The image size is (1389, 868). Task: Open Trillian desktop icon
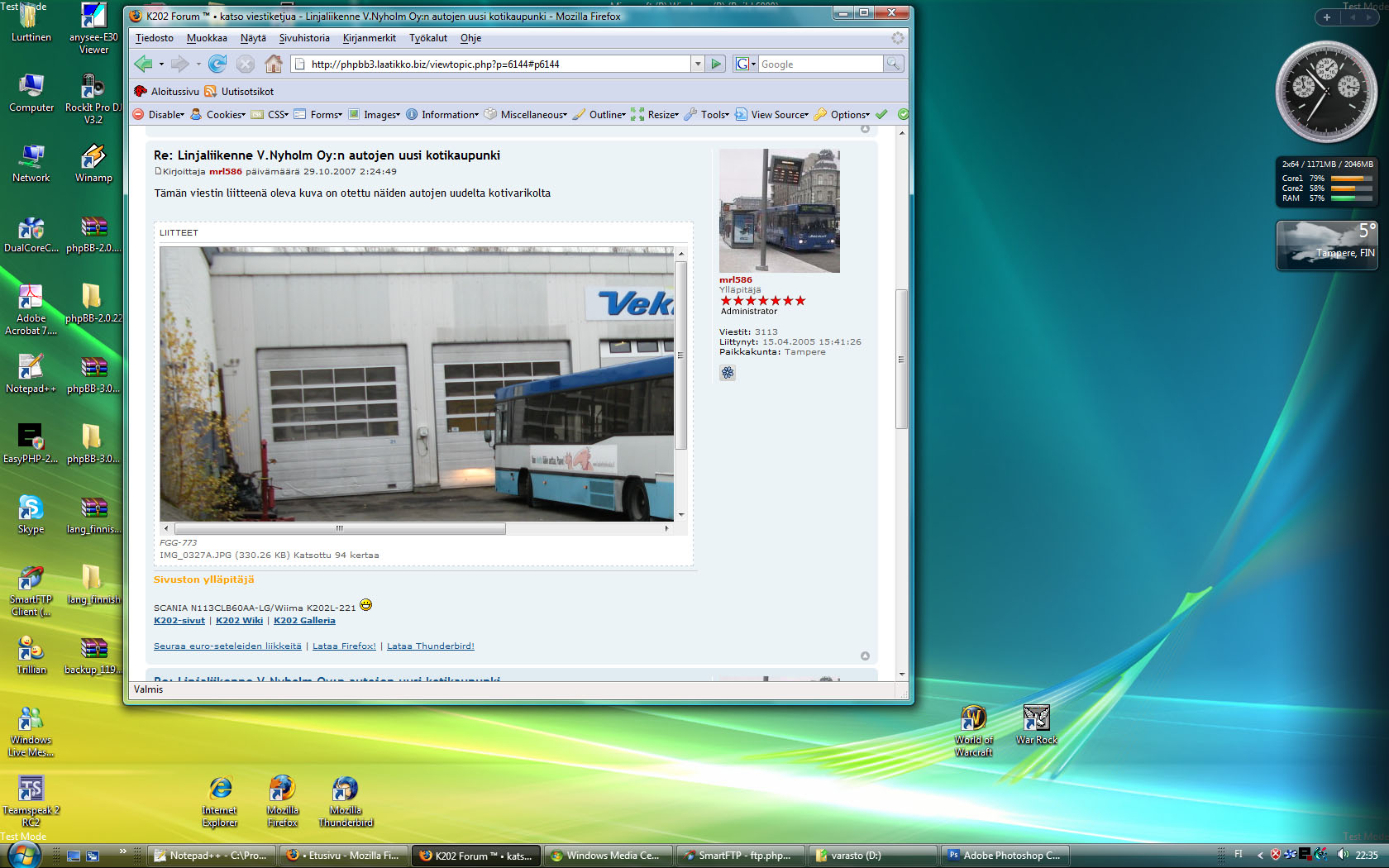pos(31,655)
